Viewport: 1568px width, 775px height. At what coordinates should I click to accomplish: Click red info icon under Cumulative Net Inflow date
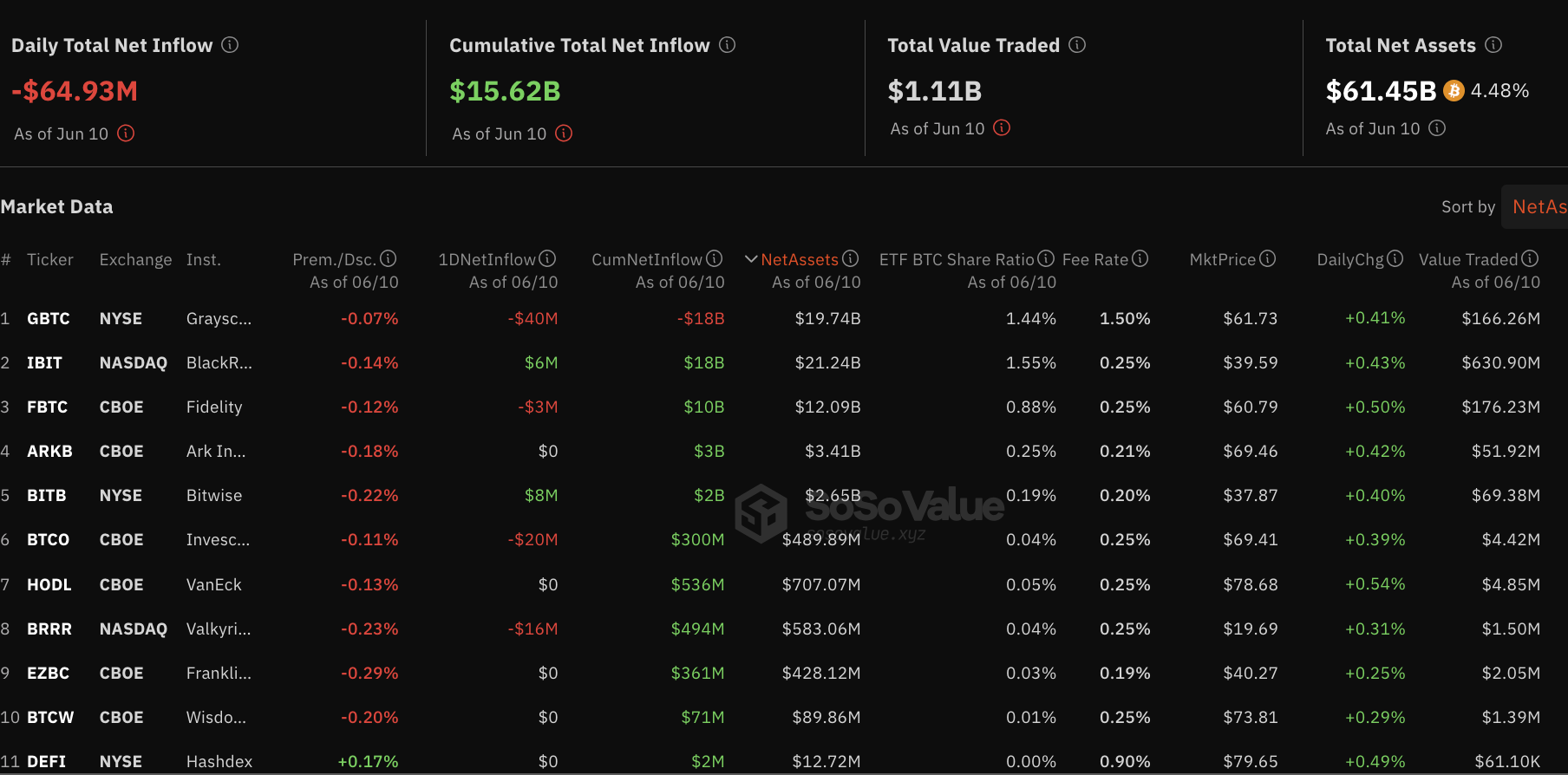point(564,133)
